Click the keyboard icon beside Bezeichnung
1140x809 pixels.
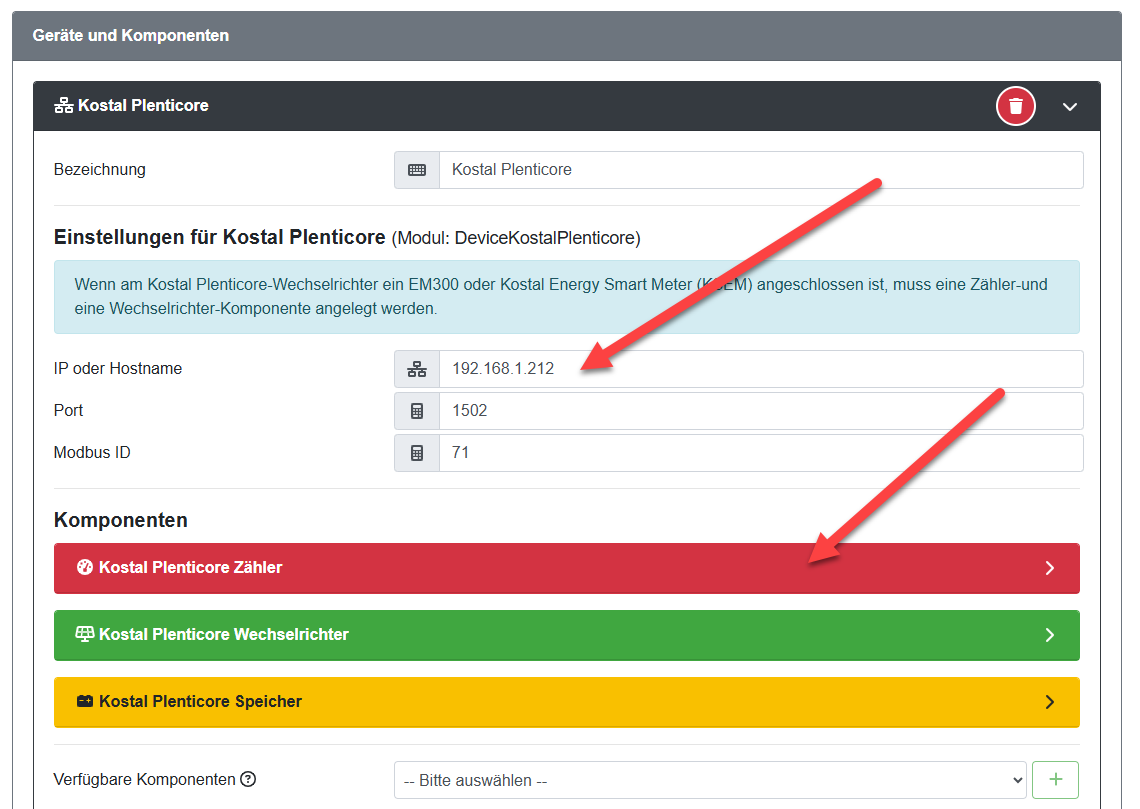point(417,170)
